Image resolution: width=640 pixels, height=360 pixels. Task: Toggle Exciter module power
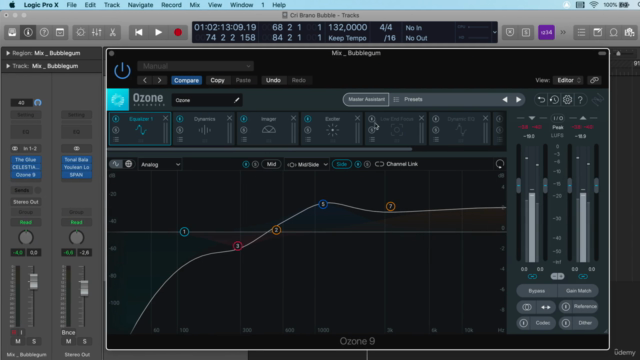(308, 119)
